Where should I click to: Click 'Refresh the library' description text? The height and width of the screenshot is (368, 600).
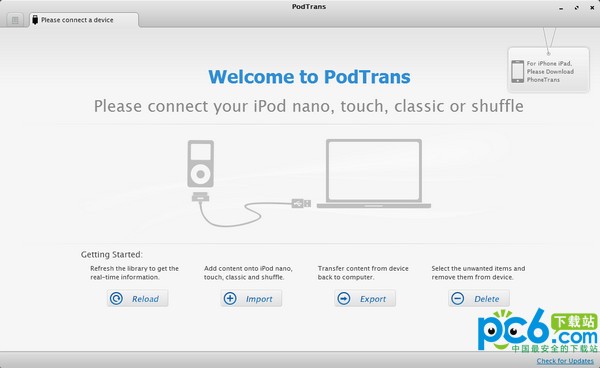coord(134,273)
